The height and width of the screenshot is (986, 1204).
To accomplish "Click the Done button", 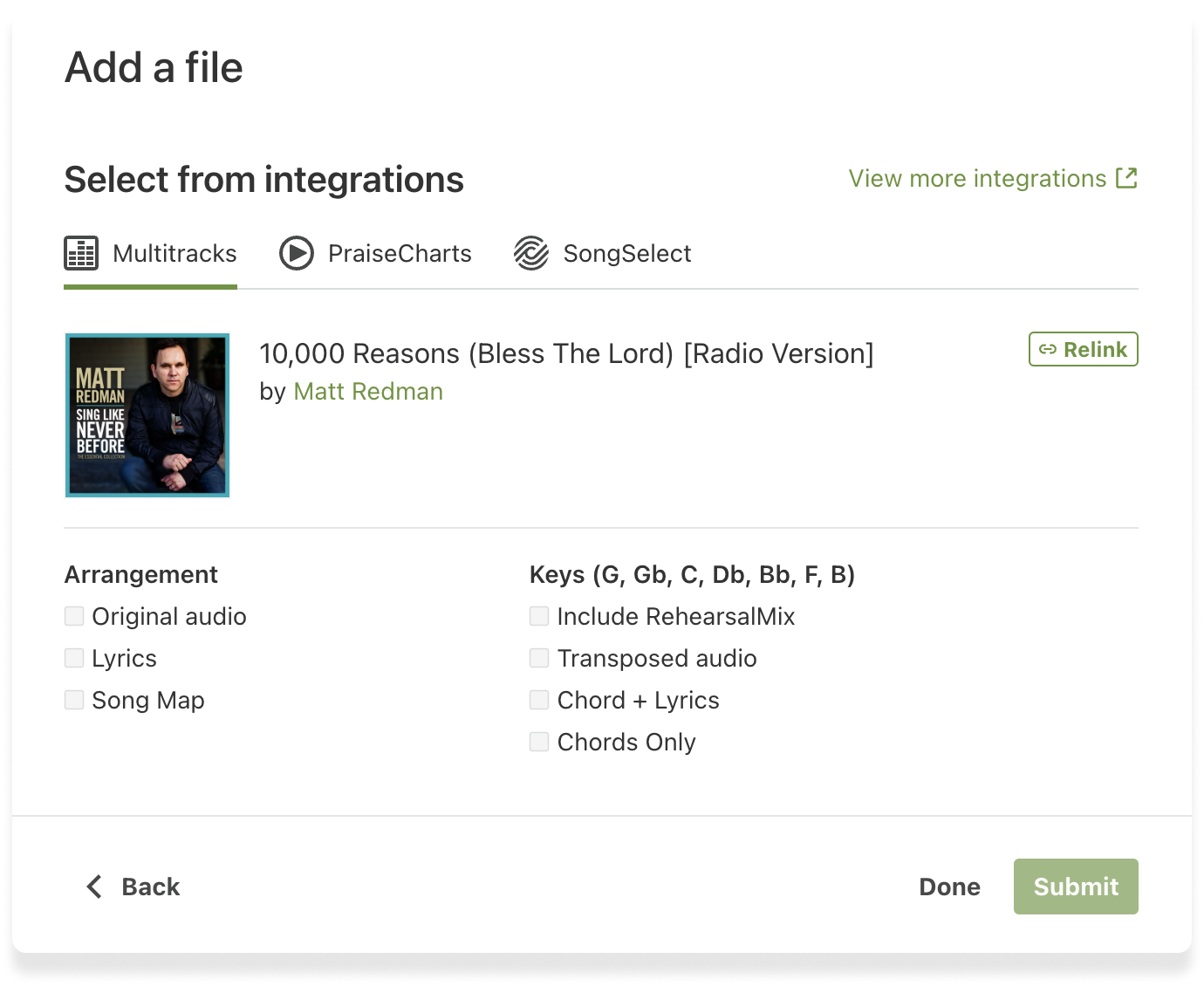I will pyautogui.click(x=949, y=887).
